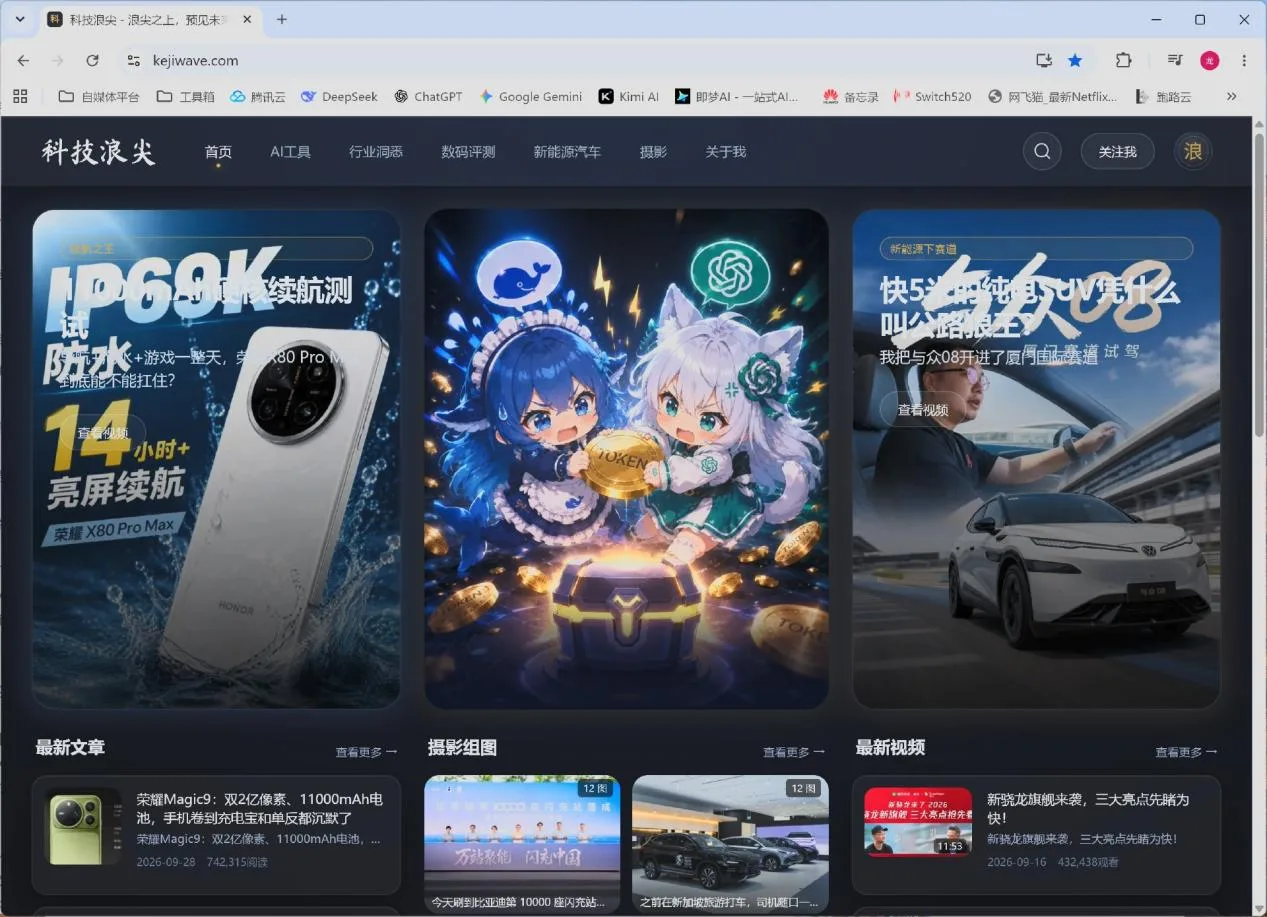1267x917 pixels.
Task: Install app icon in address bar
Action: 1044,61
